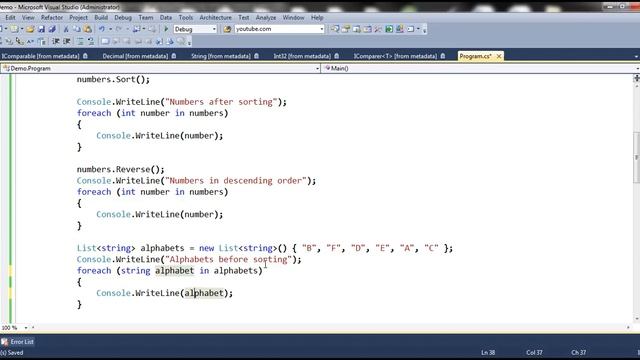Open the Edit menu

10,18
